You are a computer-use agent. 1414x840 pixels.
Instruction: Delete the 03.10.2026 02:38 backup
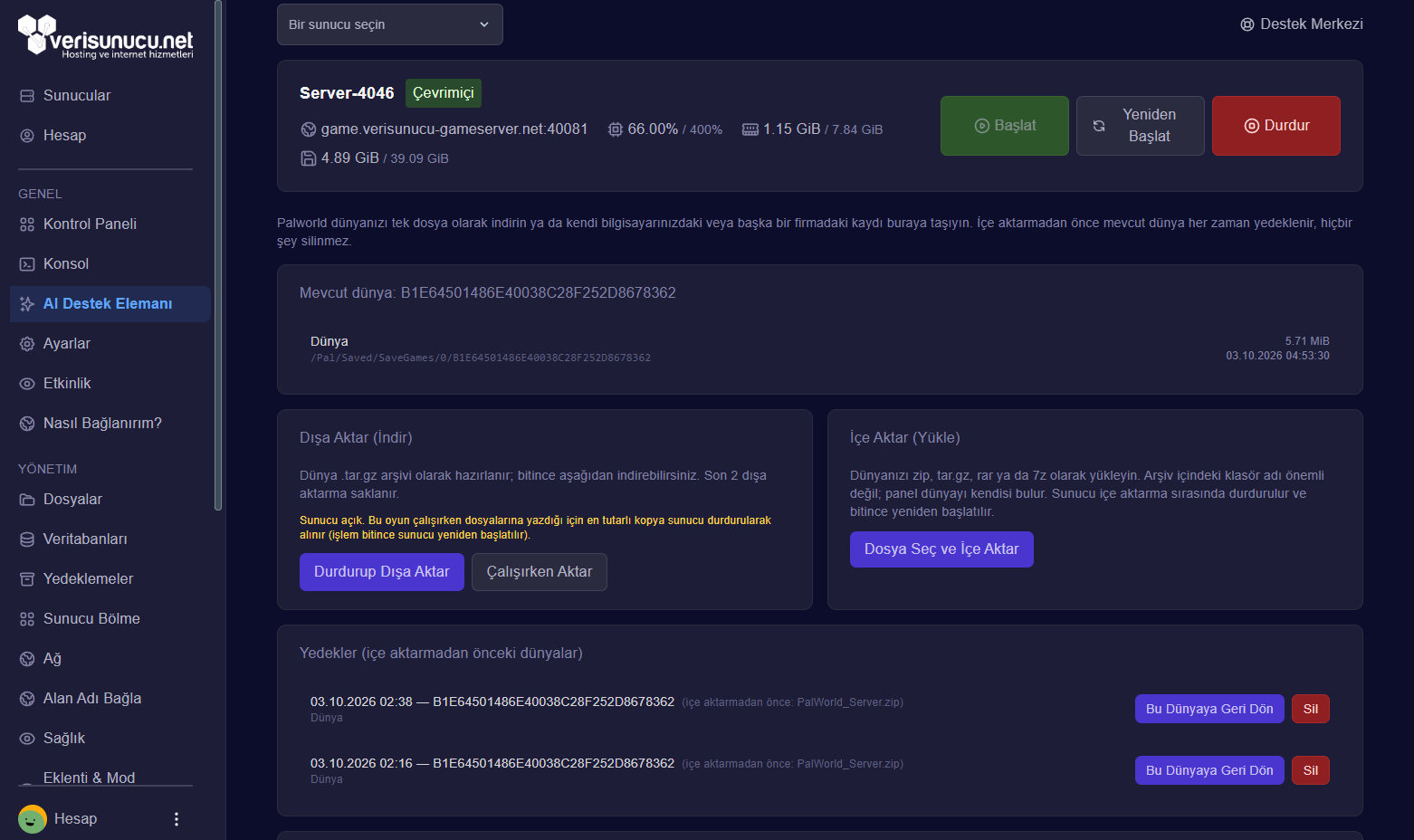pyautogui.click(x=1311, y=709)
